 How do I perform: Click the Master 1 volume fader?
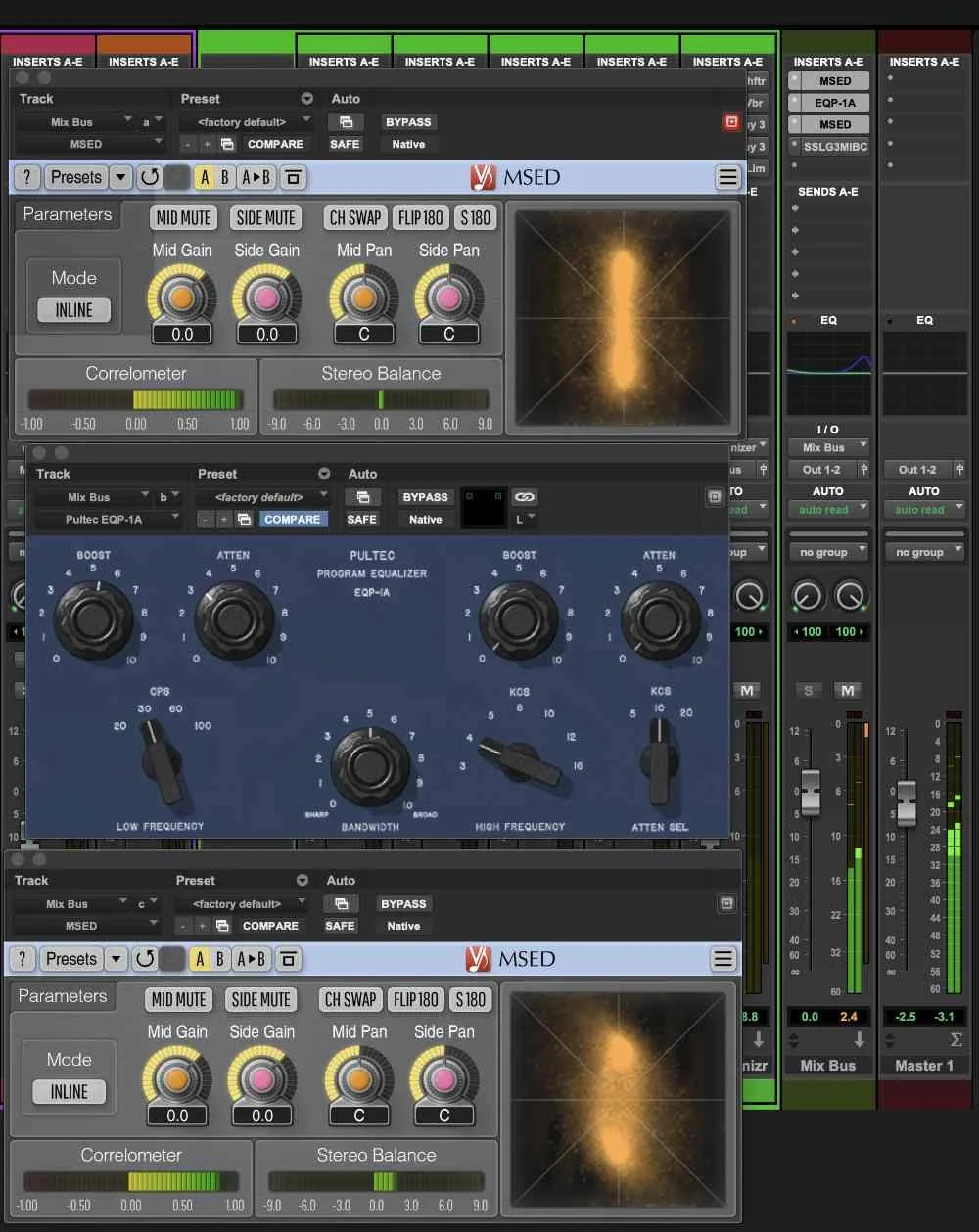pyautogui.click(x=908, y=802)
